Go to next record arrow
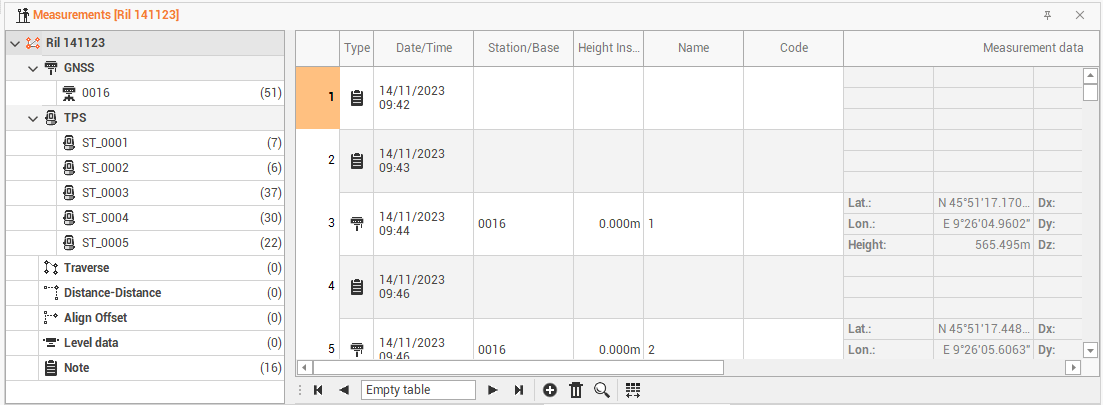The image size is (1103, 405). 492,390
